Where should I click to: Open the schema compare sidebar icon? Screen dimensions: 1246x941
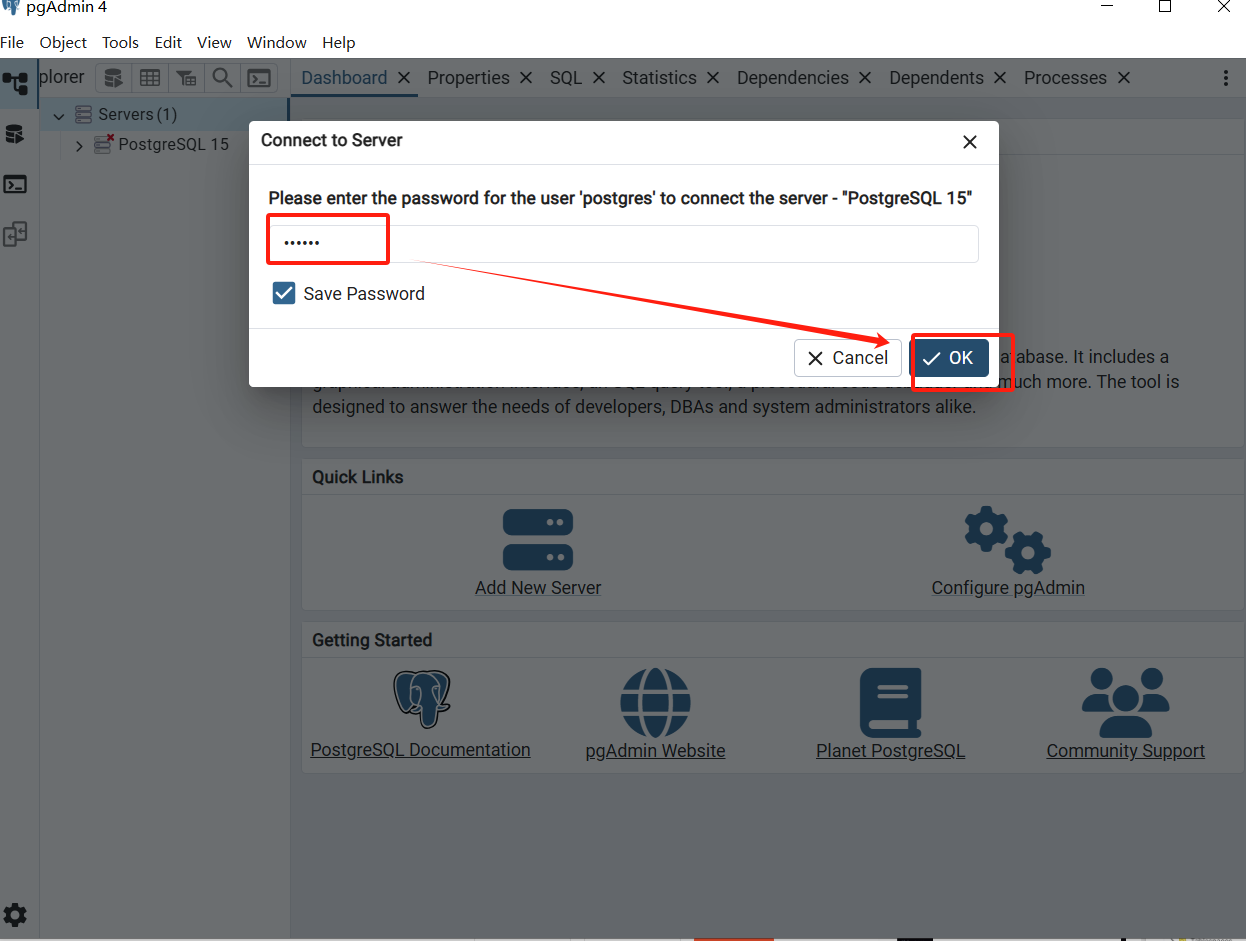coord(15,234)
